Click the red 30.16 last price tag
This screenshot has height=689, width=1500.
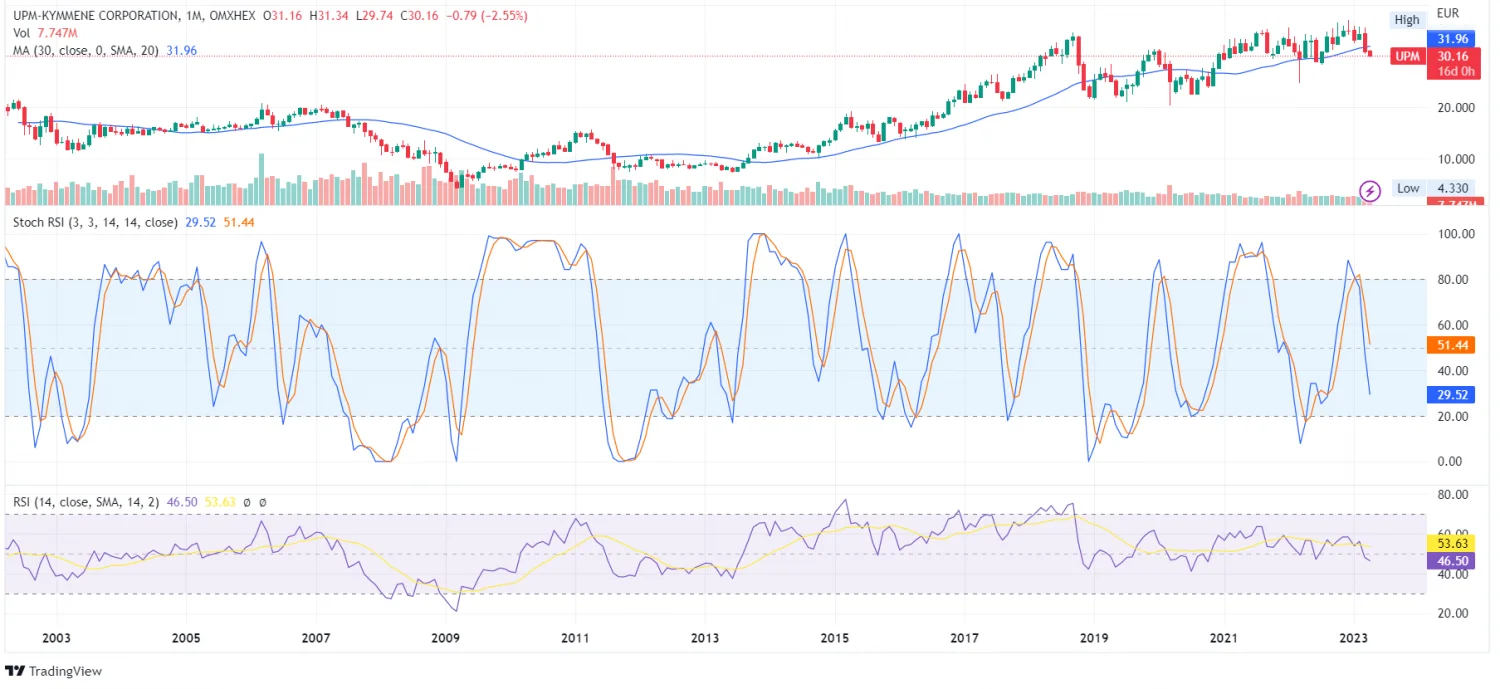tap(1452, 57)
